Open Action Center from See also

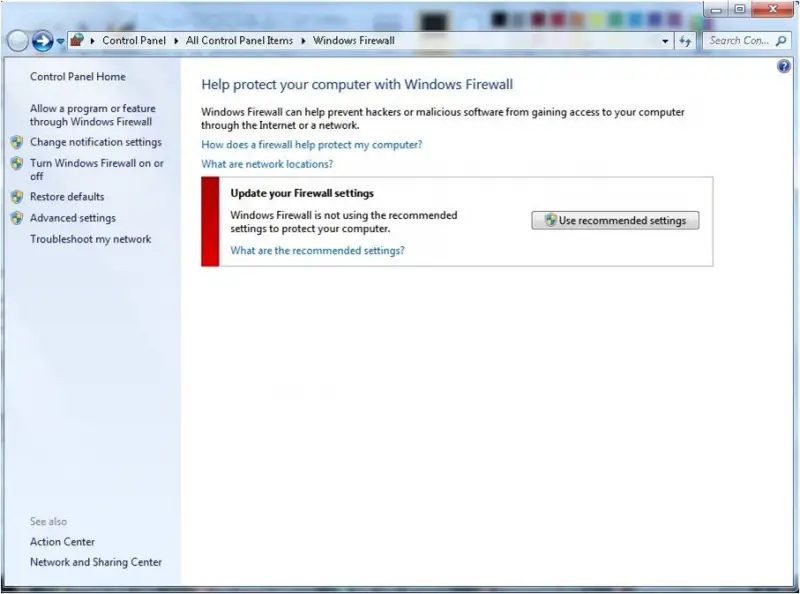62,542
